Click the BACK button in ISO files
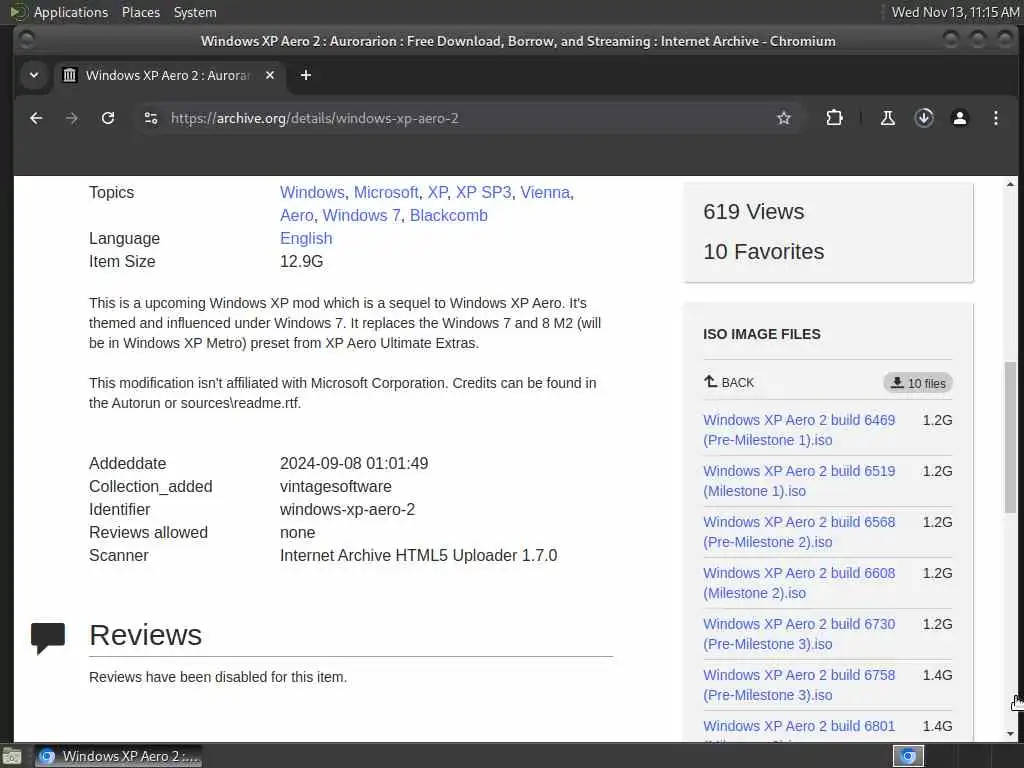The image size is (1024, 768). coord(729,383)
